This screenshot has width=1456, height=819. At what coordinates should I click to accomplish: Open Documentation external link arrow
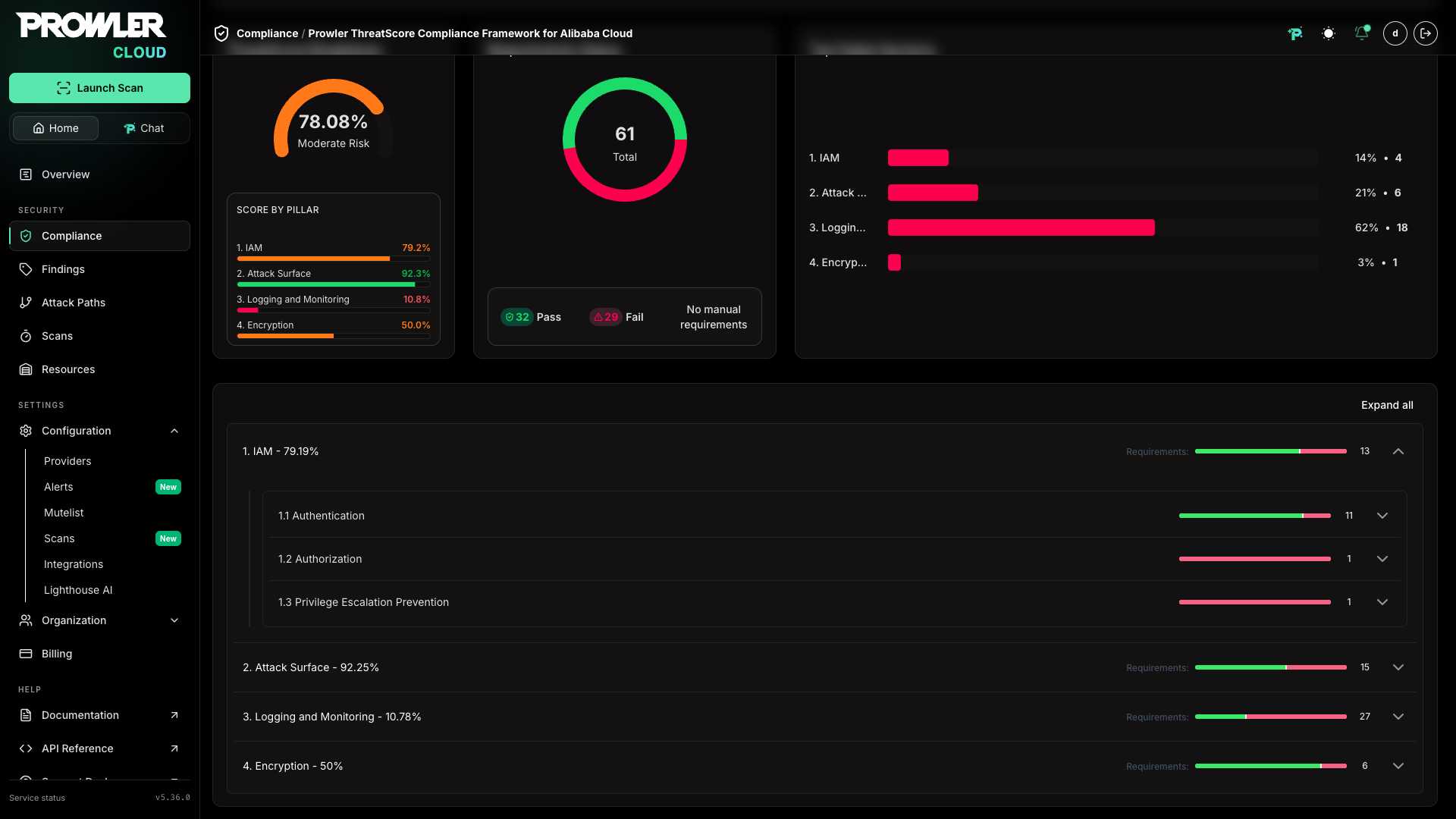coord(174,715)
